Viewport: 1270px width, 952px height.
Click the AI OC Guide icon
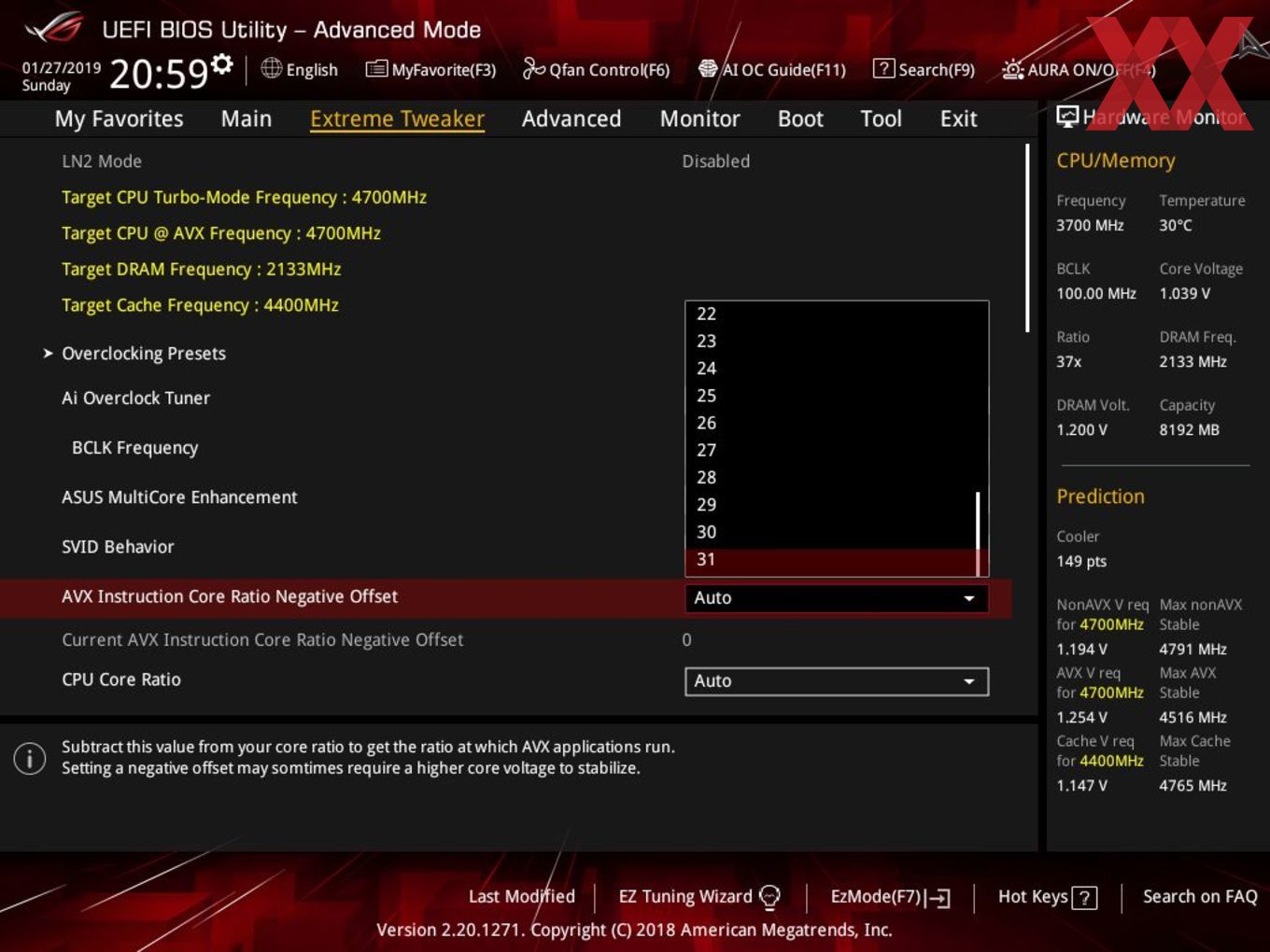pyautogui.click(x=708, y=69)
